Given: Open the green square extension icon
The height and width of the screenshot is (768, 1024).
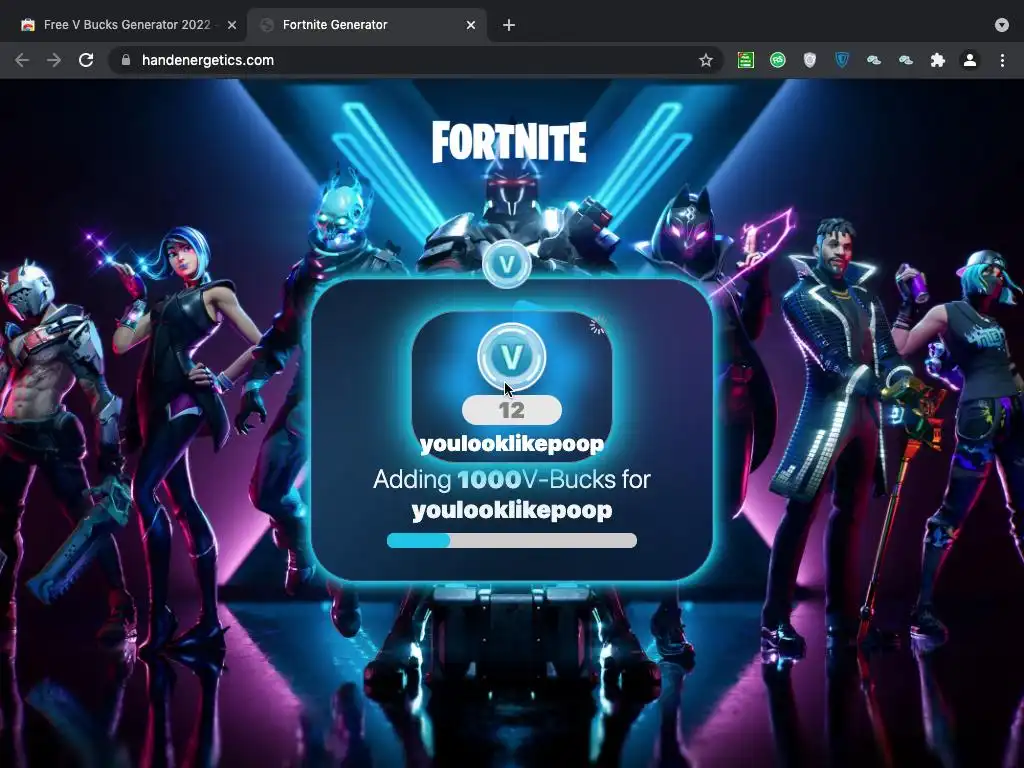Looking at the screenshot, I should (746, 60).
